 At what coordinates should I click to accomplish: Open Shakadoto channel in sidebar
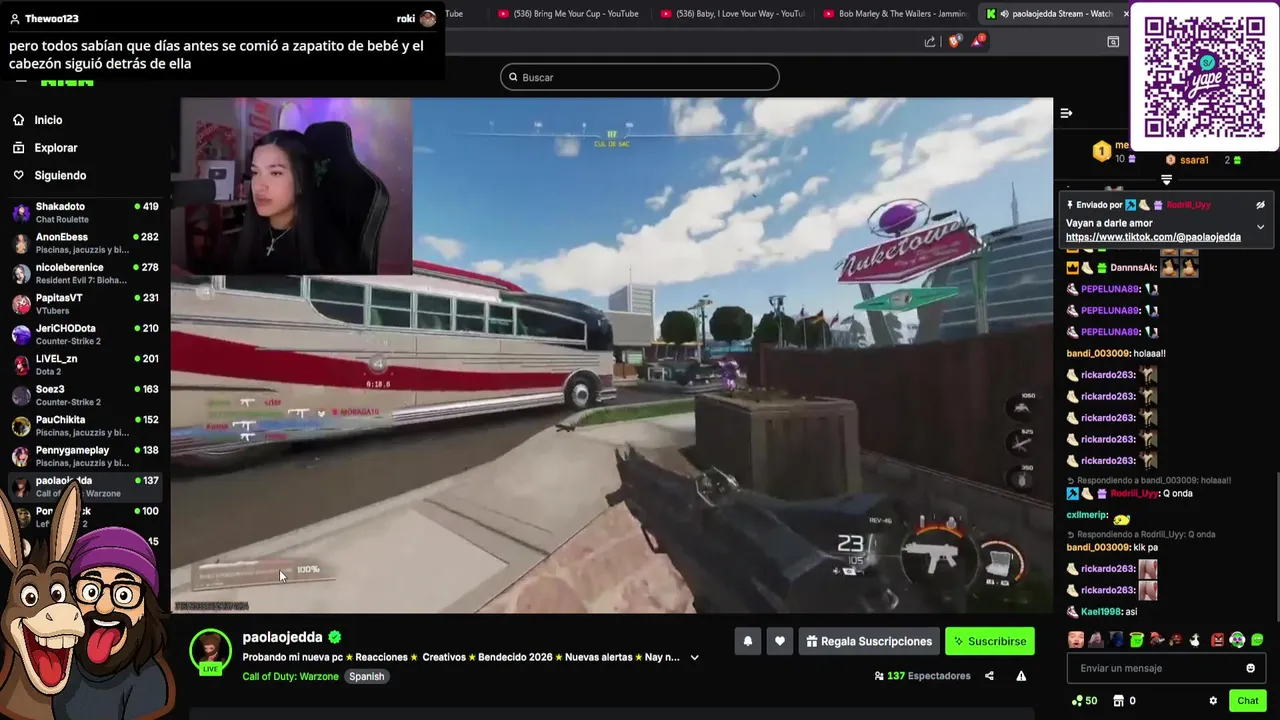point(85,212)
